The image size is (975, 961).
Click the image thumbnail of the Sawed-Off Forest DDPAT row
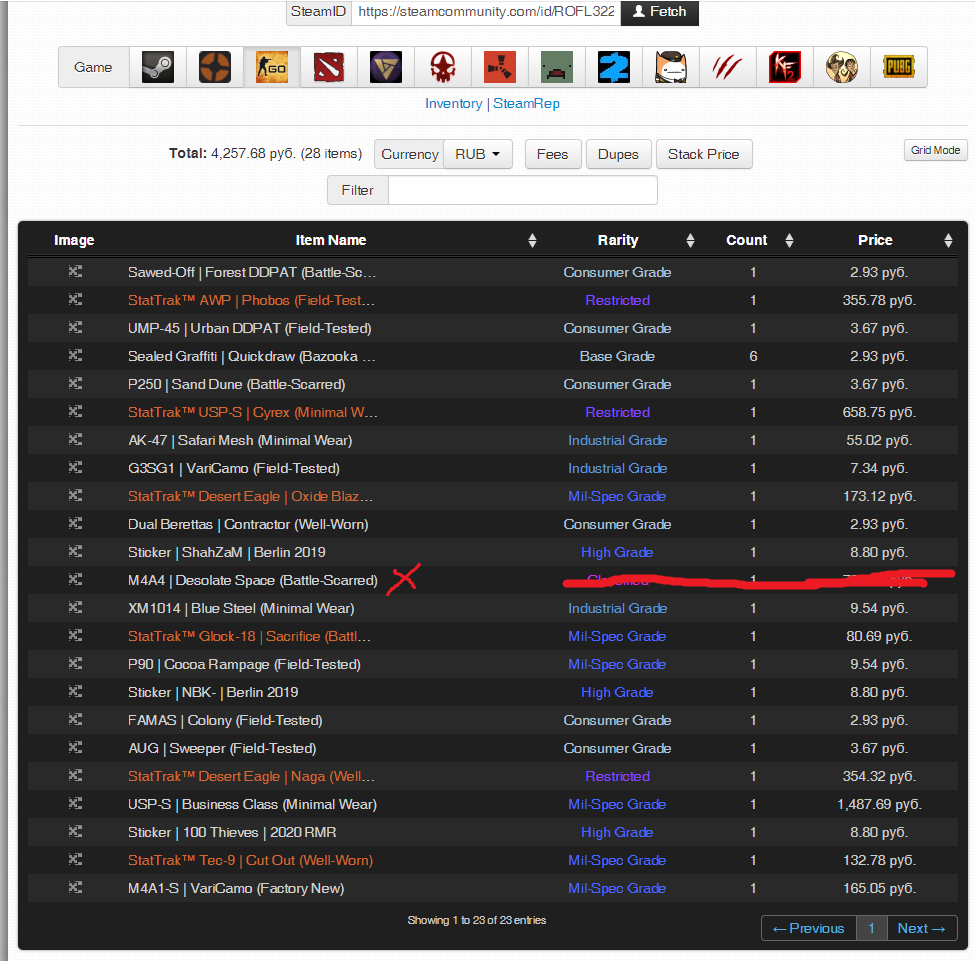[x=75, y=271]
